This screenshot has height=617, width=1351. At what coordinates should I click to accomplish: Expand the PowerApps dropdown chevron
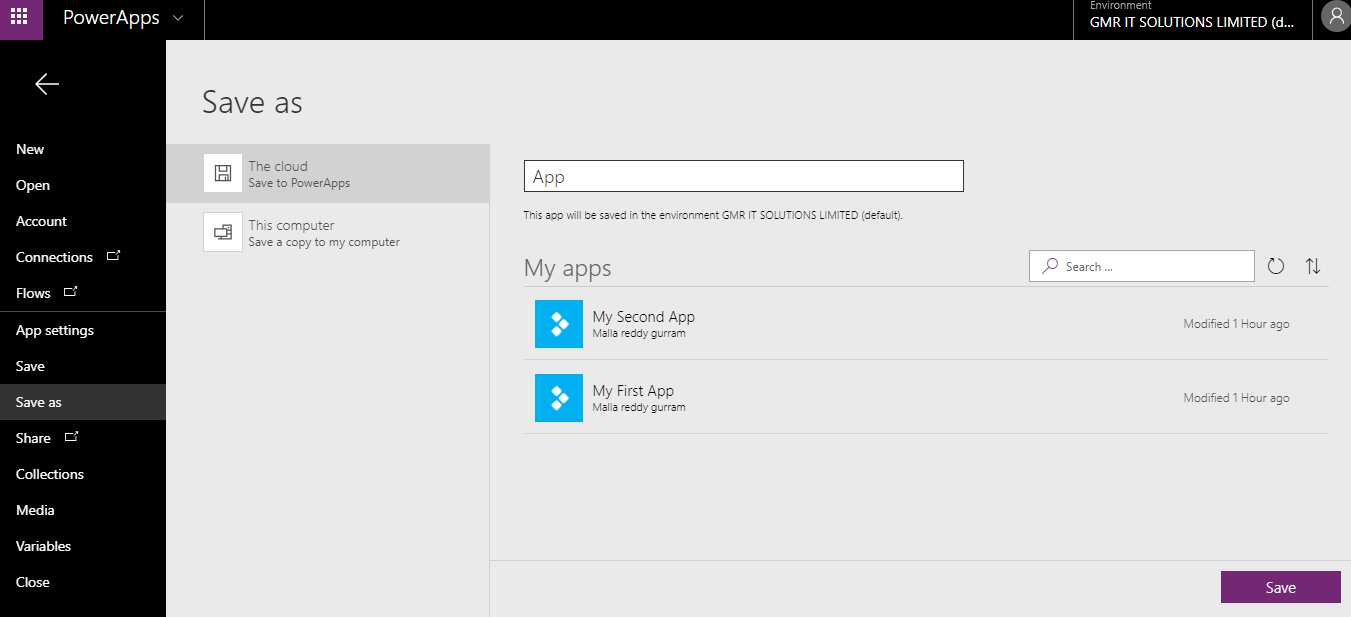pos(178,19)
